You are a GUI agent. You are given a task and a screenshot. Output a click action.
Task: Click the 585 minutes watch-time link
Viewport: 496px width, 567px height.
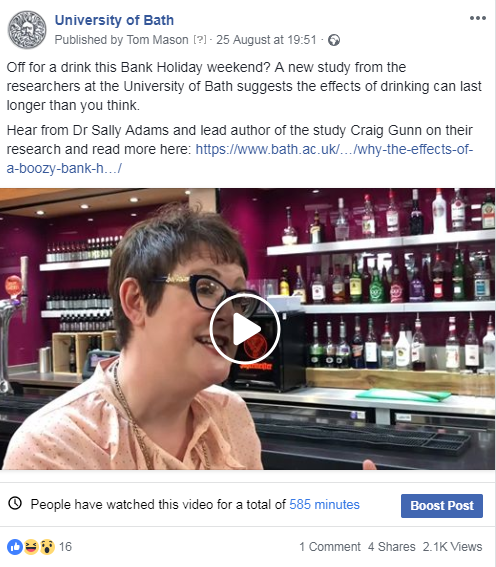324,504
